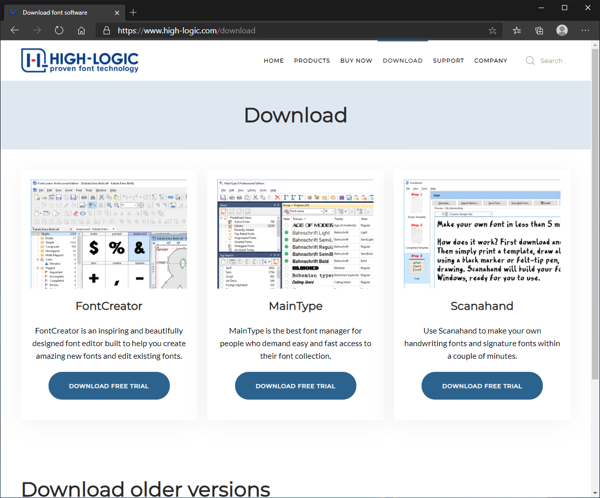Click the scrollbar up arrow
The height and width of the screenshot is (498, 600).
coord(595,45)
